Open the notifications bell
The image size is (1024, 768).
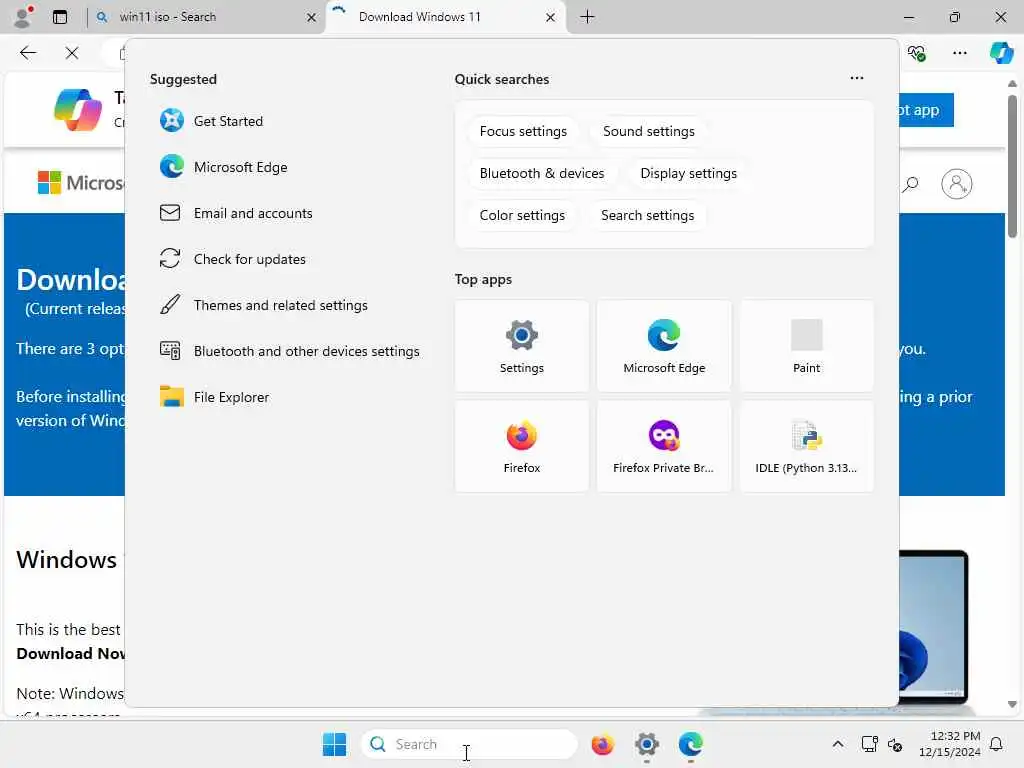pyautogui.click(x=997, y=744)
